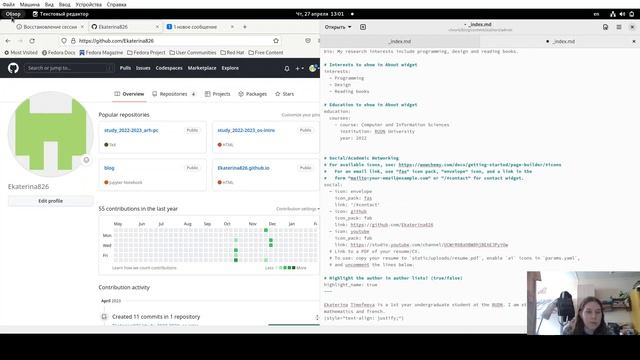Switch to Repositories profile tab
Image resolution: width=640 pixels, height=360 pixels.
[x=173, y=94]
